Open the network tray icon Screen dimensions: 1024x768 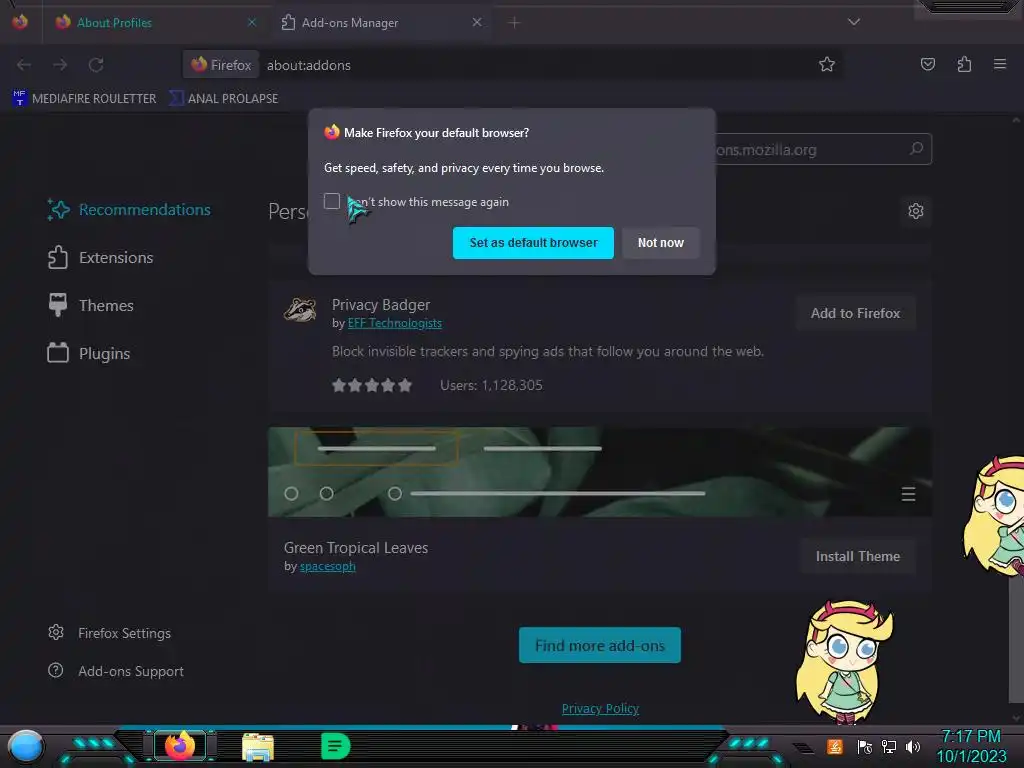point(888,746)
